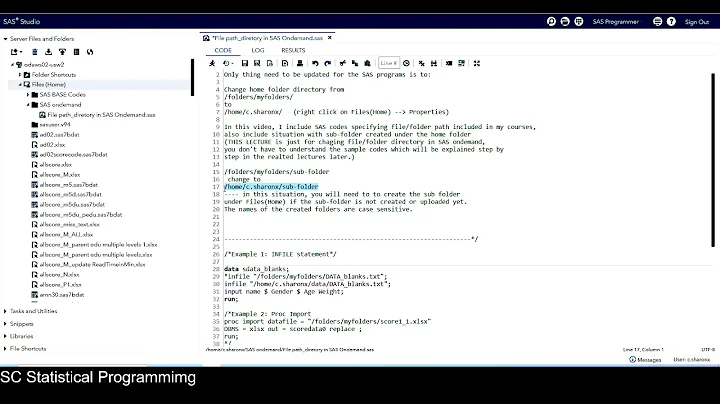Click the Clear All Code icon

point(422,63)
